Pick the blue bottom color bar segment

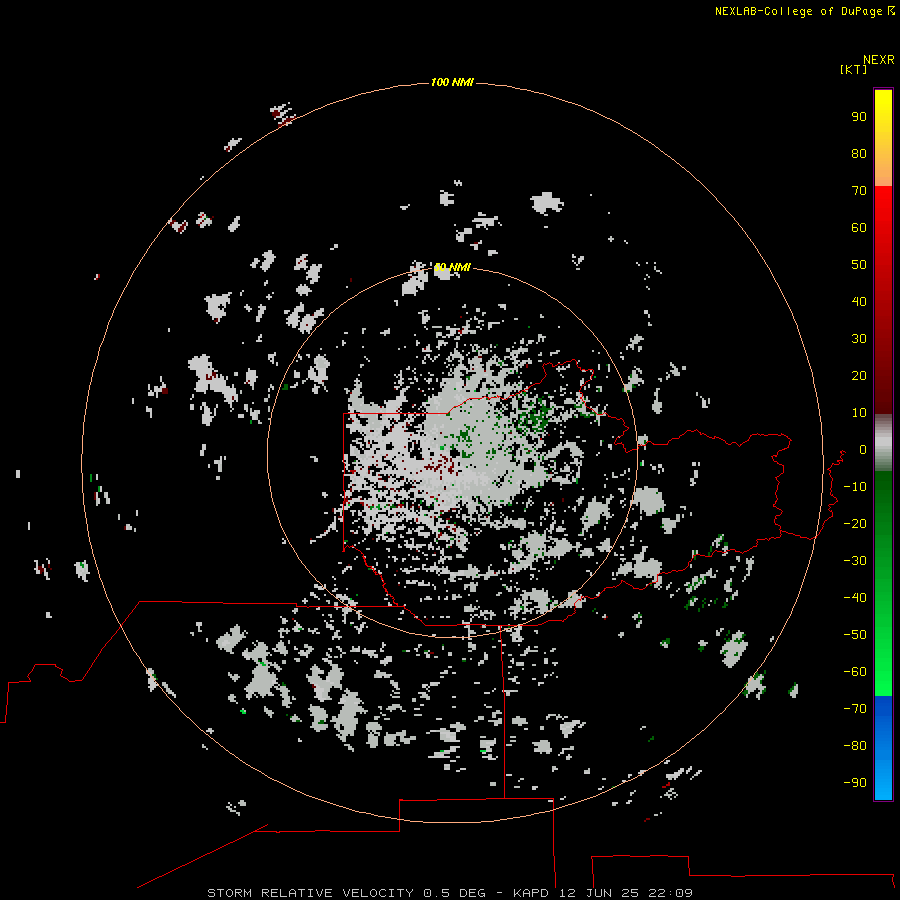click(883, 748)
